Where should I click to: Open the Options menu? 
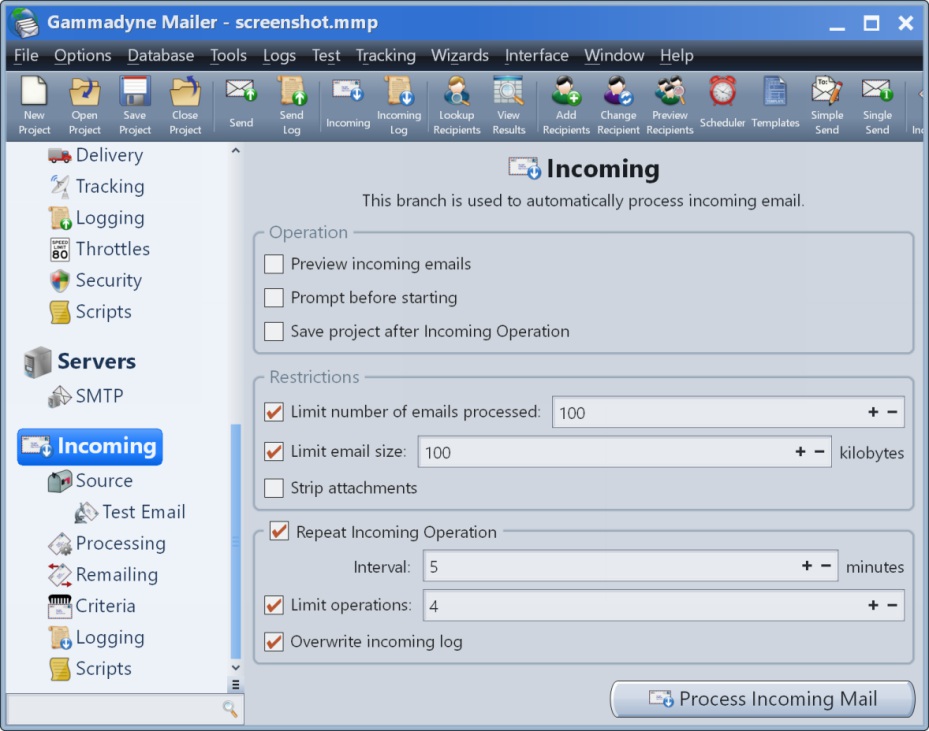tap(82, 56)
